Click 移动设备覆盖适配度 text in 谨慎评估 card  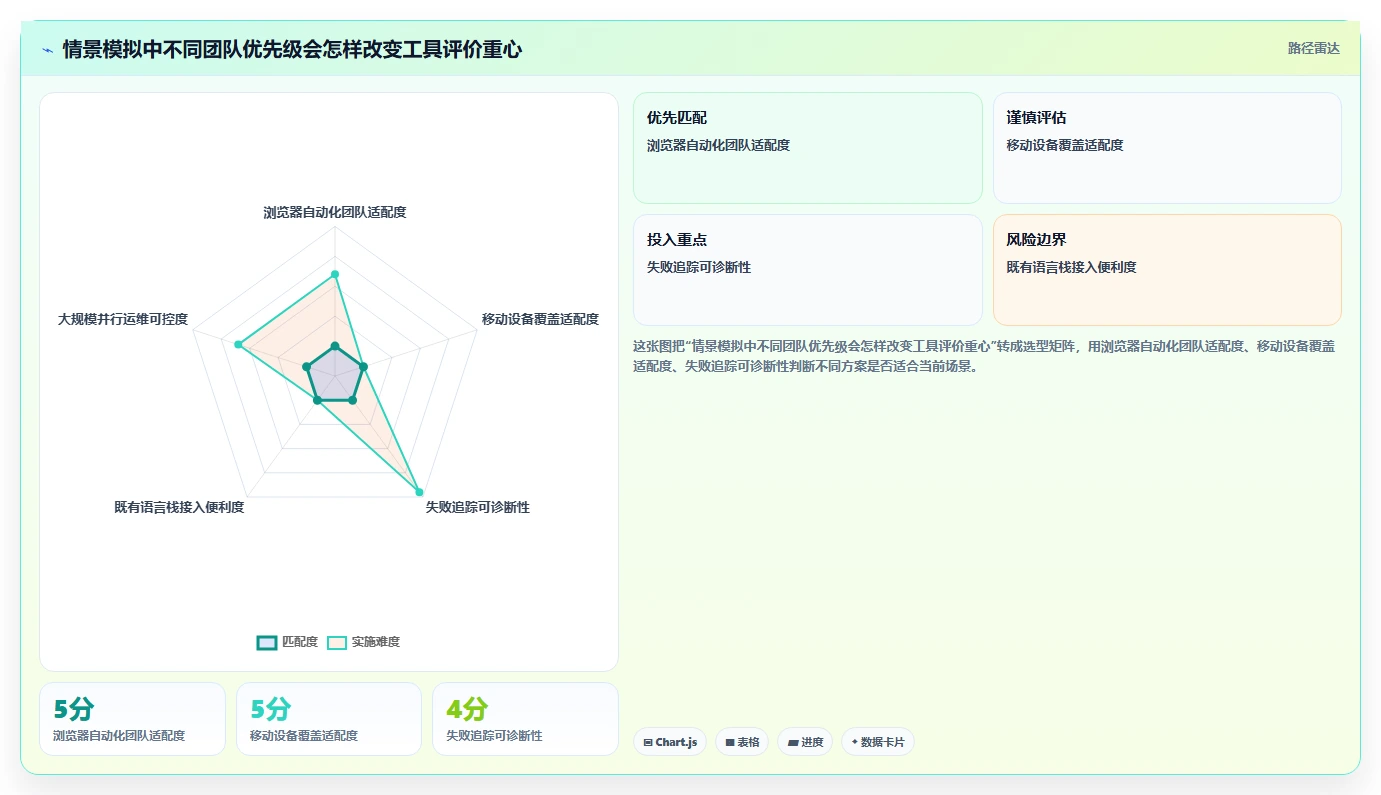tap(1065, 145)
